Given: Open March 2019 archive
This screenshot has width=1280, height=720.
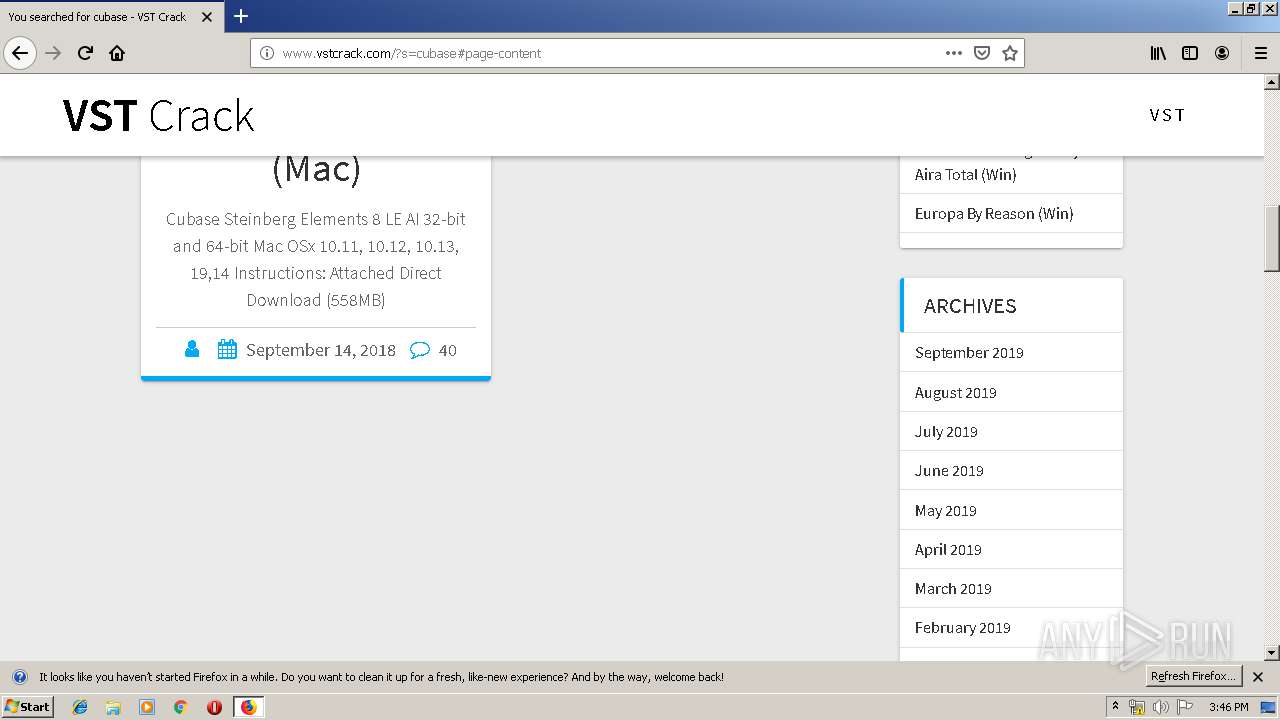Looking at the screenshot, I should pyautogui.click(x=953, y=588).
